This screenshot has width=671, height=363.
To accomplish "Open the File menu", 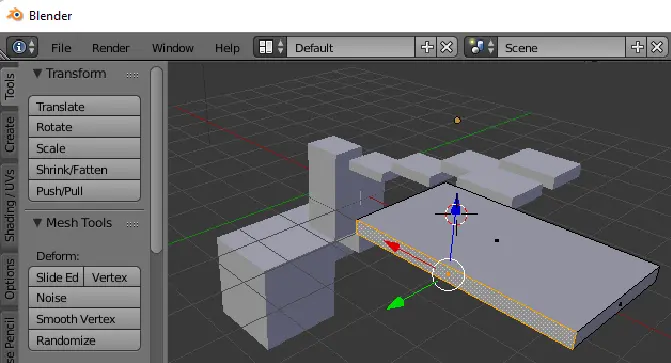I will click(x=61, y=48).
